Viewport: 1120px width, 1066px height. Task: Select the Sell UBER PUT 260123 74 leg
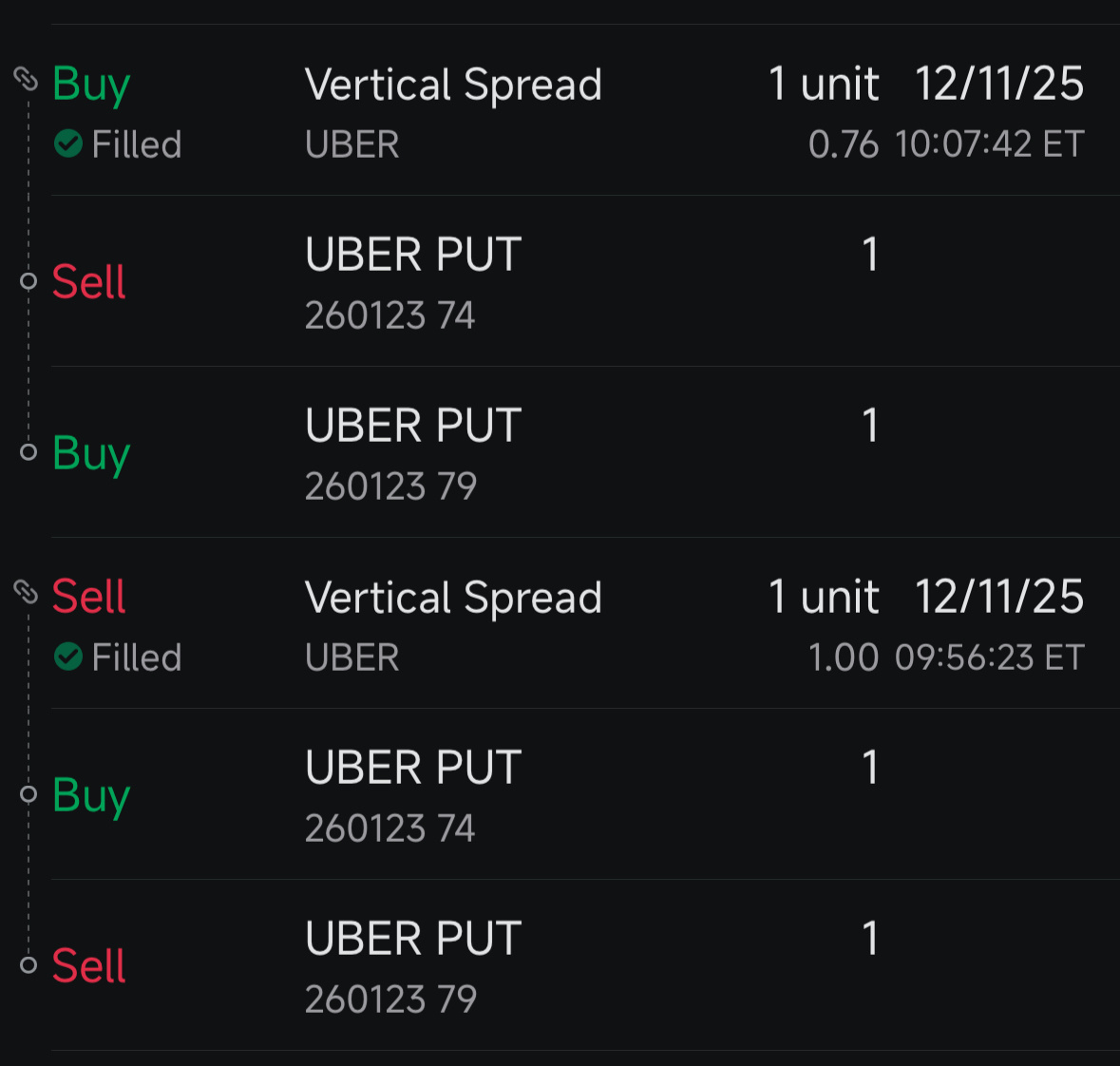[x=585, y=281]
